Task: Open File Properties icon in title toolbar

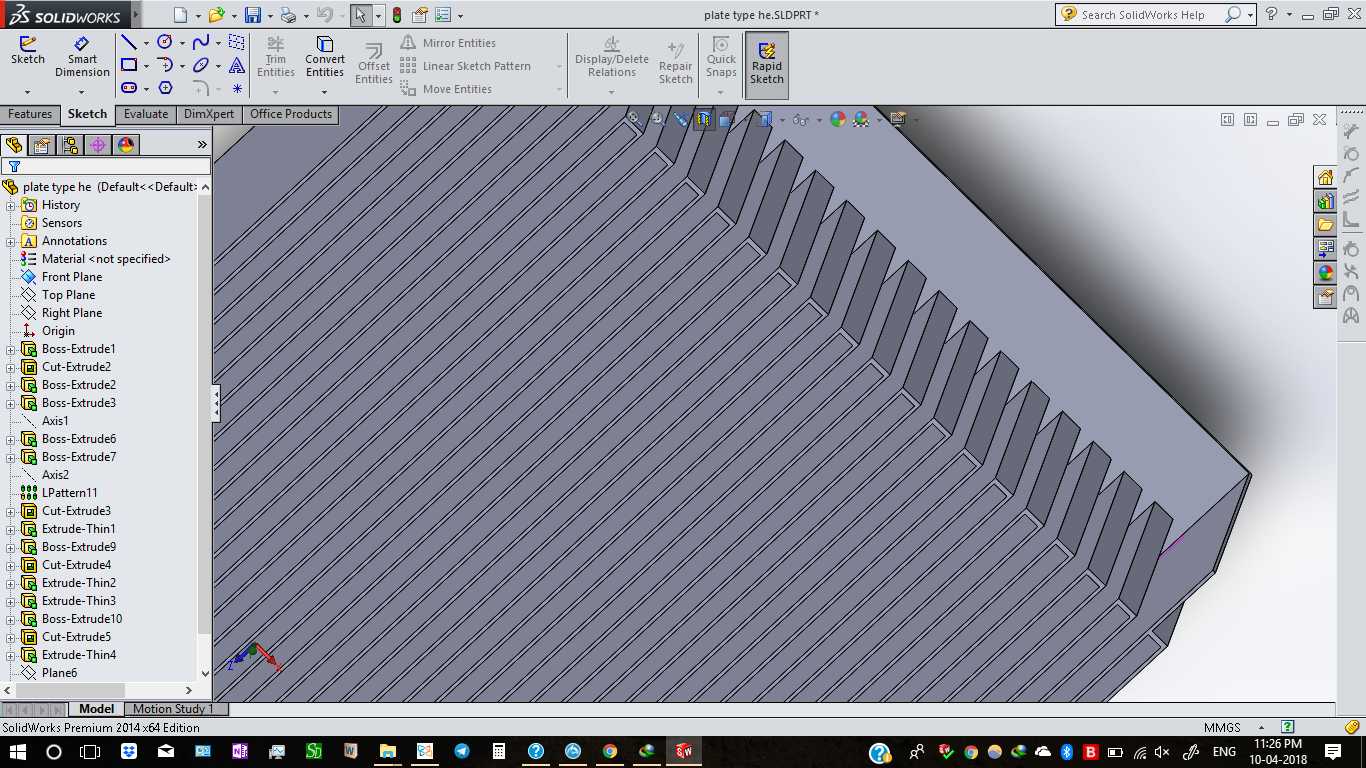Action: pos(420,15)
